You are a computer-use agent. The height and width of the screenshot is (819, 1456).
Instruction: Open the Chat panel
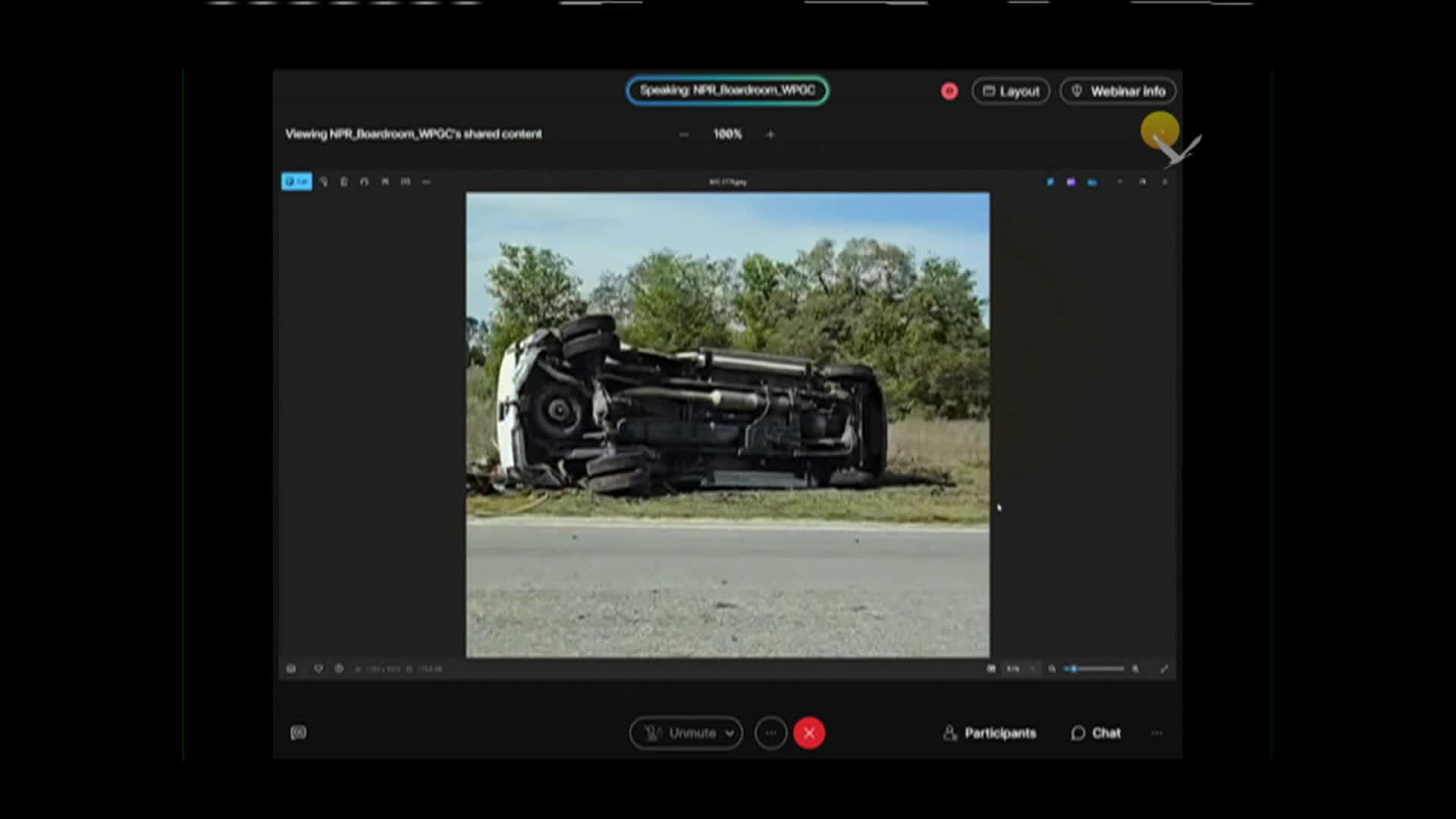click(1096, 733)
